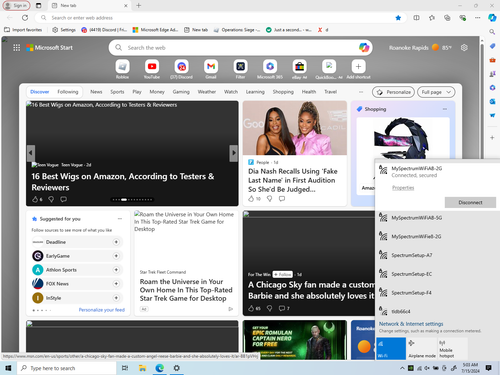Open the page settings gear icon
This screenshot has height=375, width=500.
pyautogui.click(x=464, y=48)
